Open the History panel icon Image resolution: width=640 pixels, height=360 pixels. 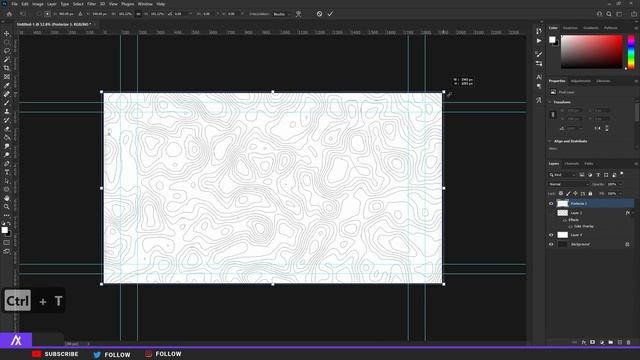pyautogui.click(x=539, y=31)
